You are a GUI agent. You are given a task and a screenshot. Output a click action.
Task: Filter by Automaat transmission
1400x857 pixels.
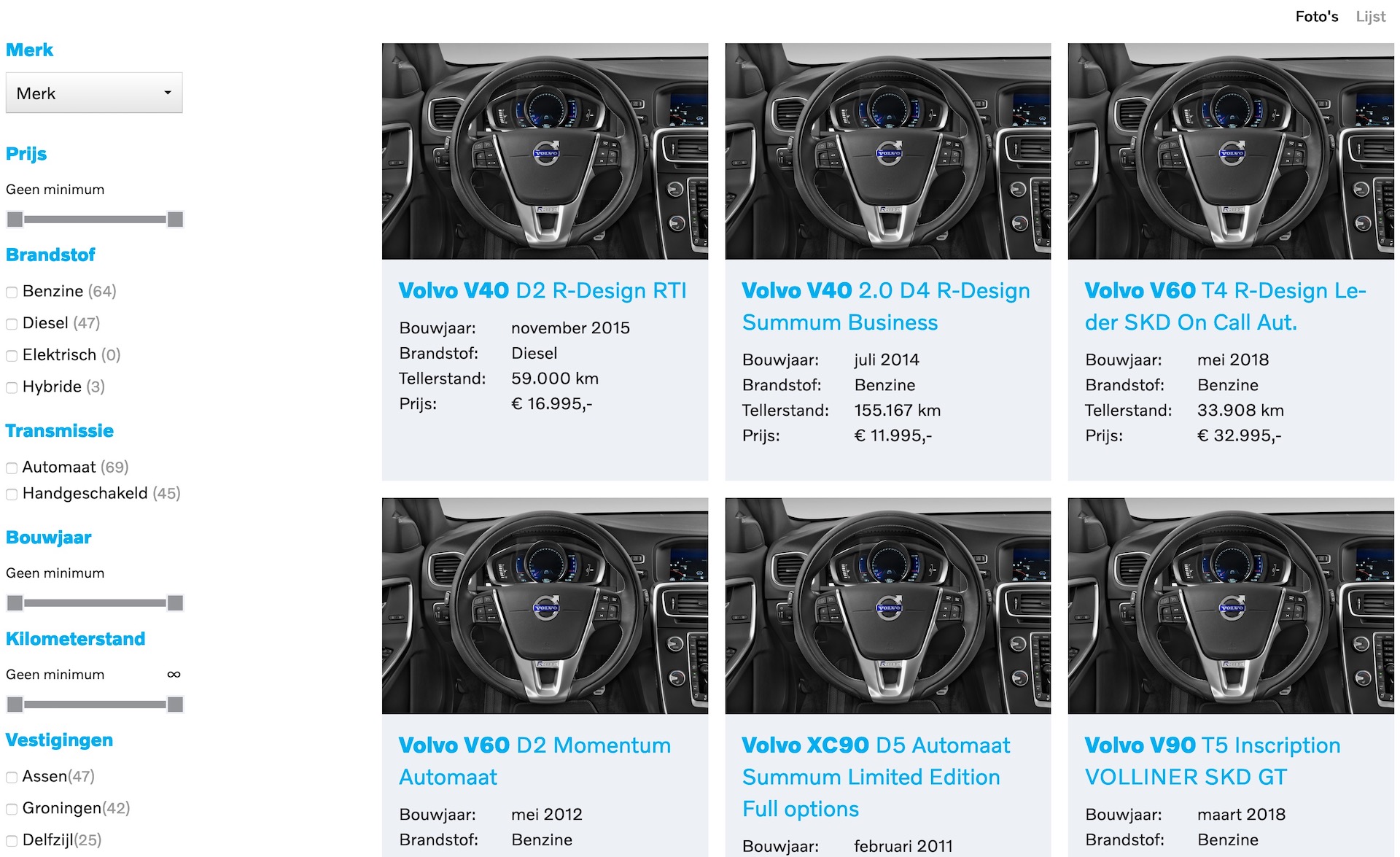click(x=12, y=468)
